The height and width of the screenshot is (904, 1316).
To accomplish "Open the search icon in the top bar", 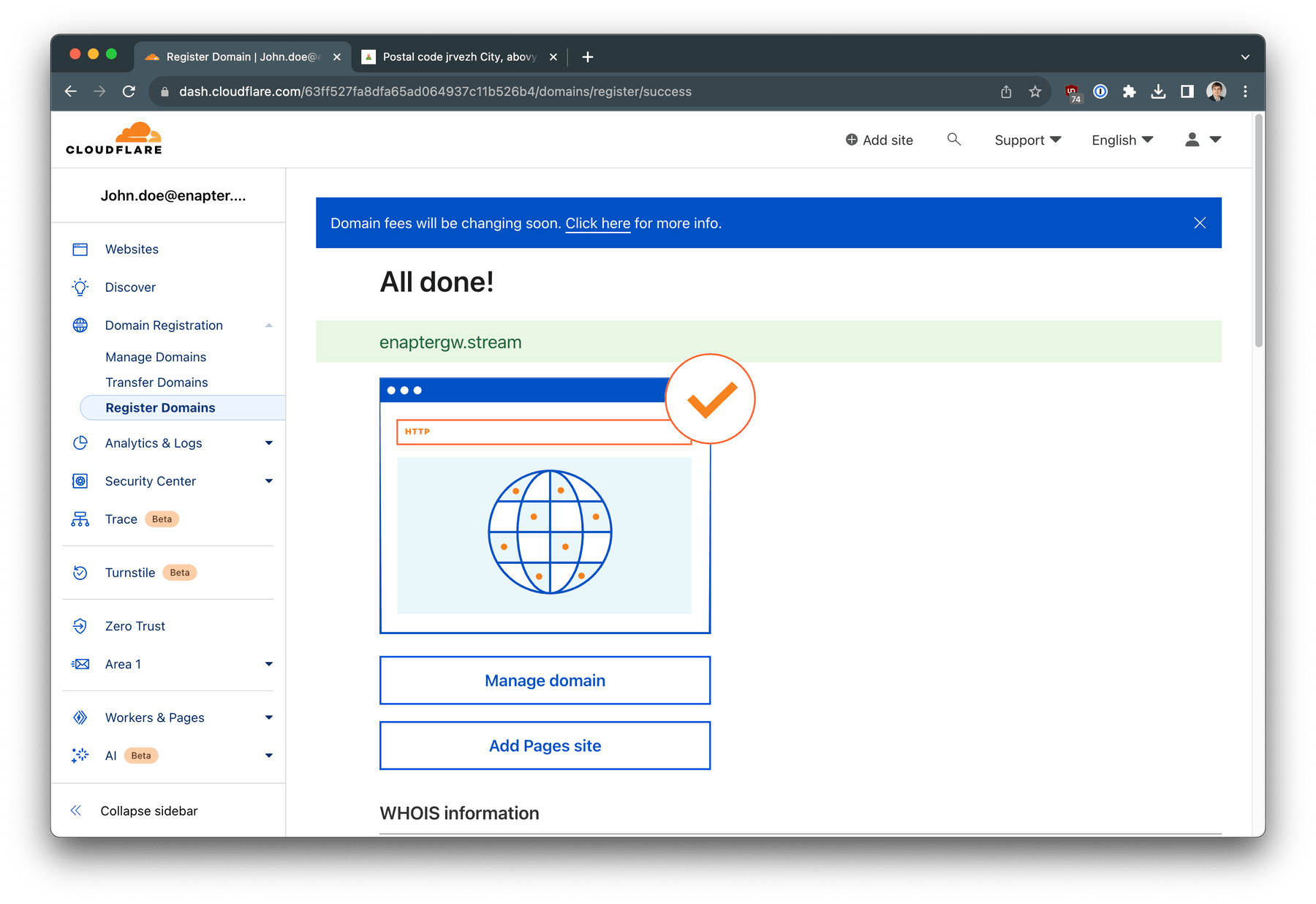I will pyautogui.click(x=954, y=139).
